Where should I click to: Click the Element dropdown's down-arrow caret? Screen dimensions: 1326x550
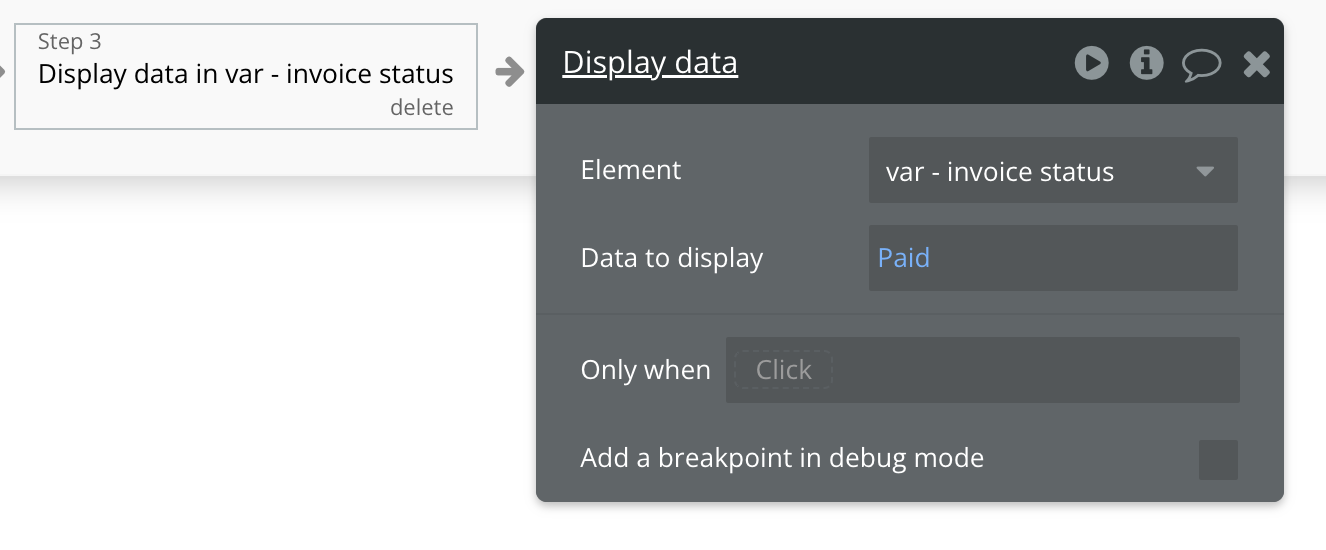tap(1205, 171)
